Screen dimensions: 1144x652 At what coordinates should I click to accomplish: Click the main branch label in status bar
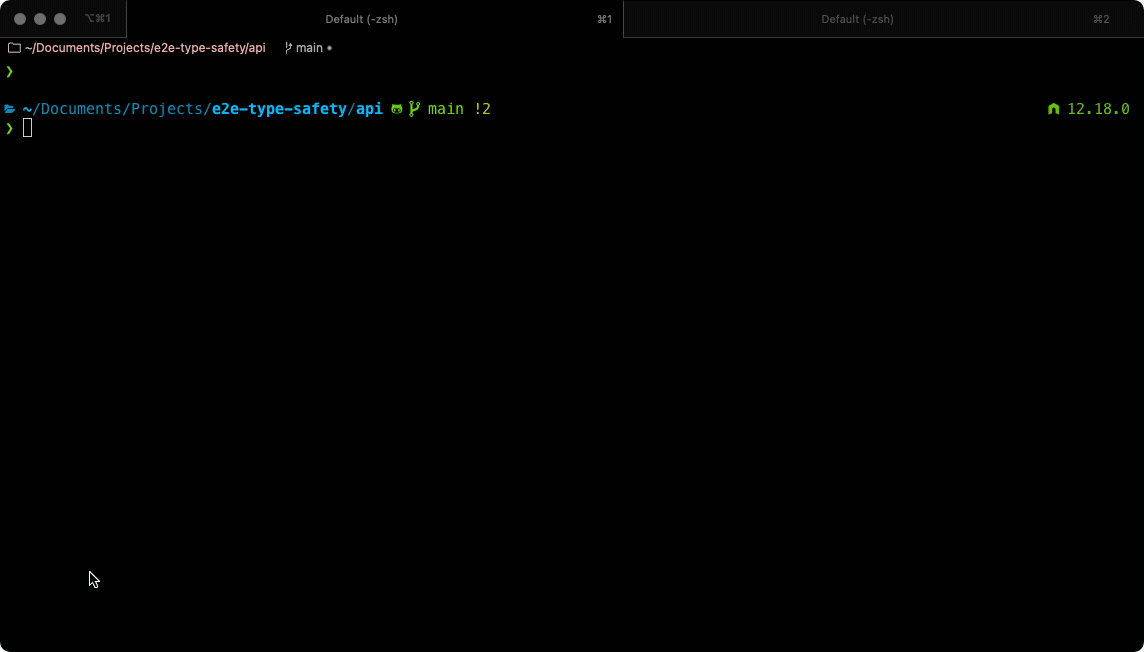[309, 48]
